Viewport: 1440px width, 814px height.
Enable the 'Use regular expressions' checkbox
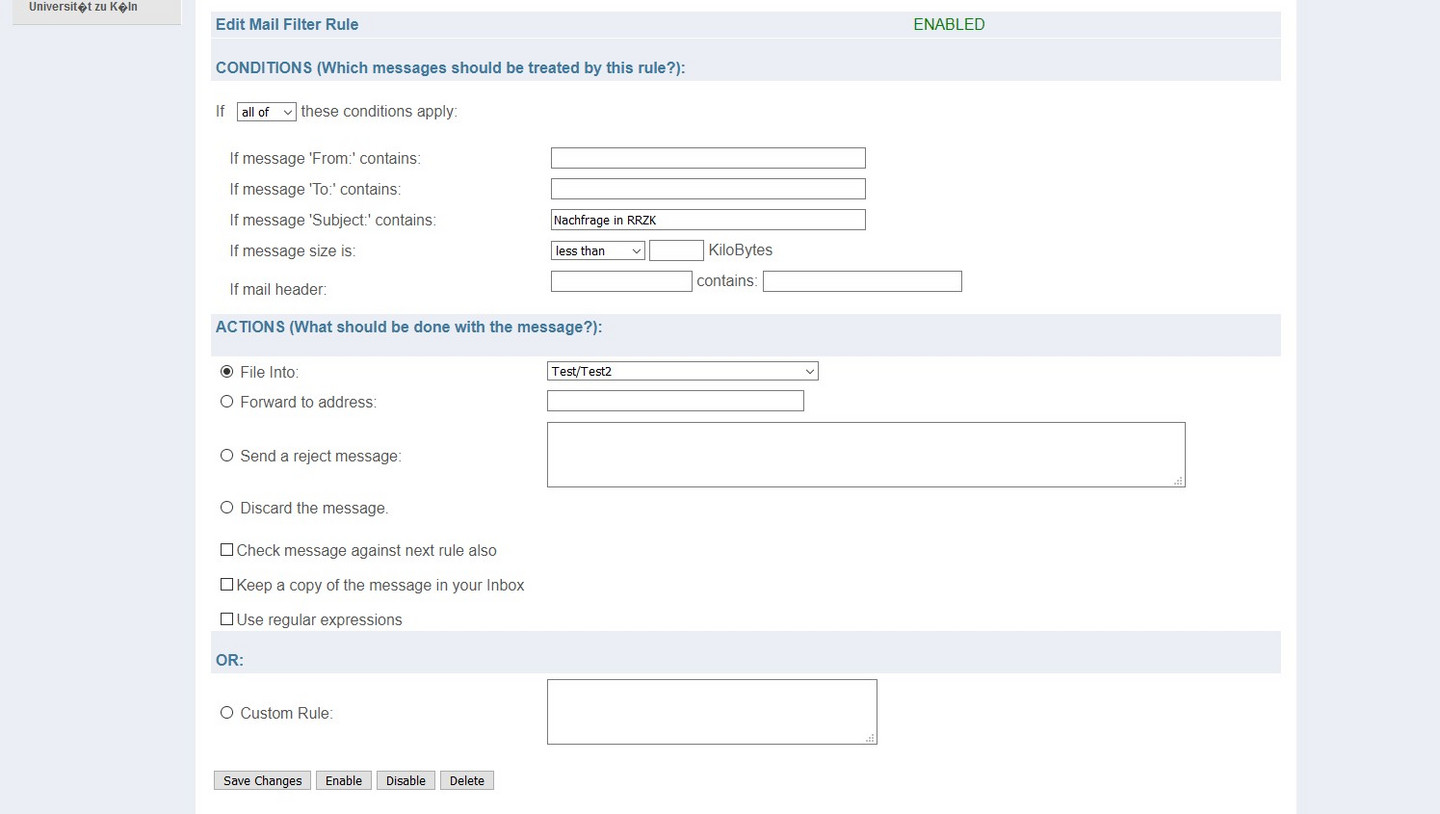click(227, 620)
